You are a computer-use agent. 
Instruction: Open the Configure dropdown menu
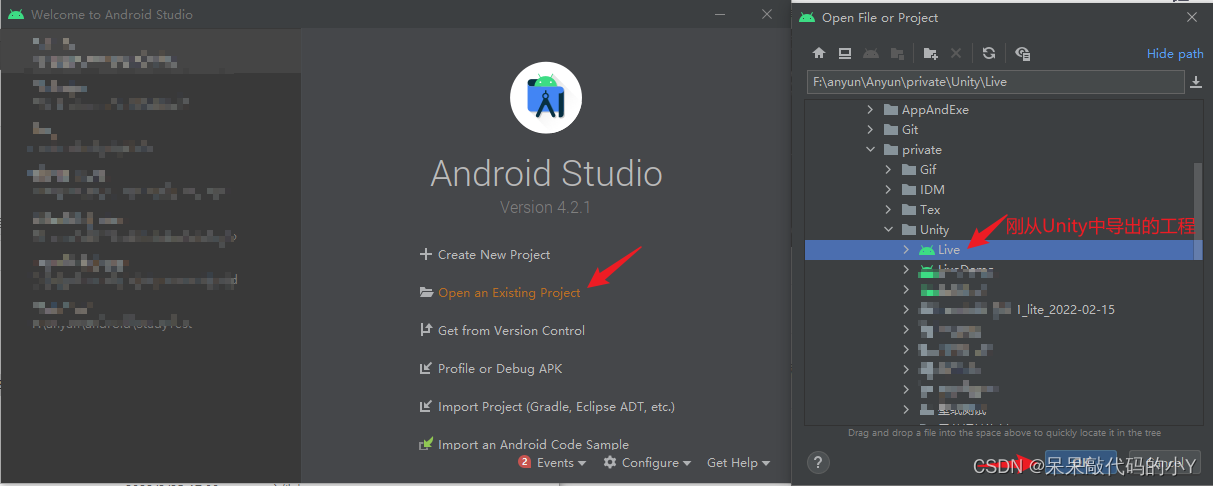tap(657, 462)
